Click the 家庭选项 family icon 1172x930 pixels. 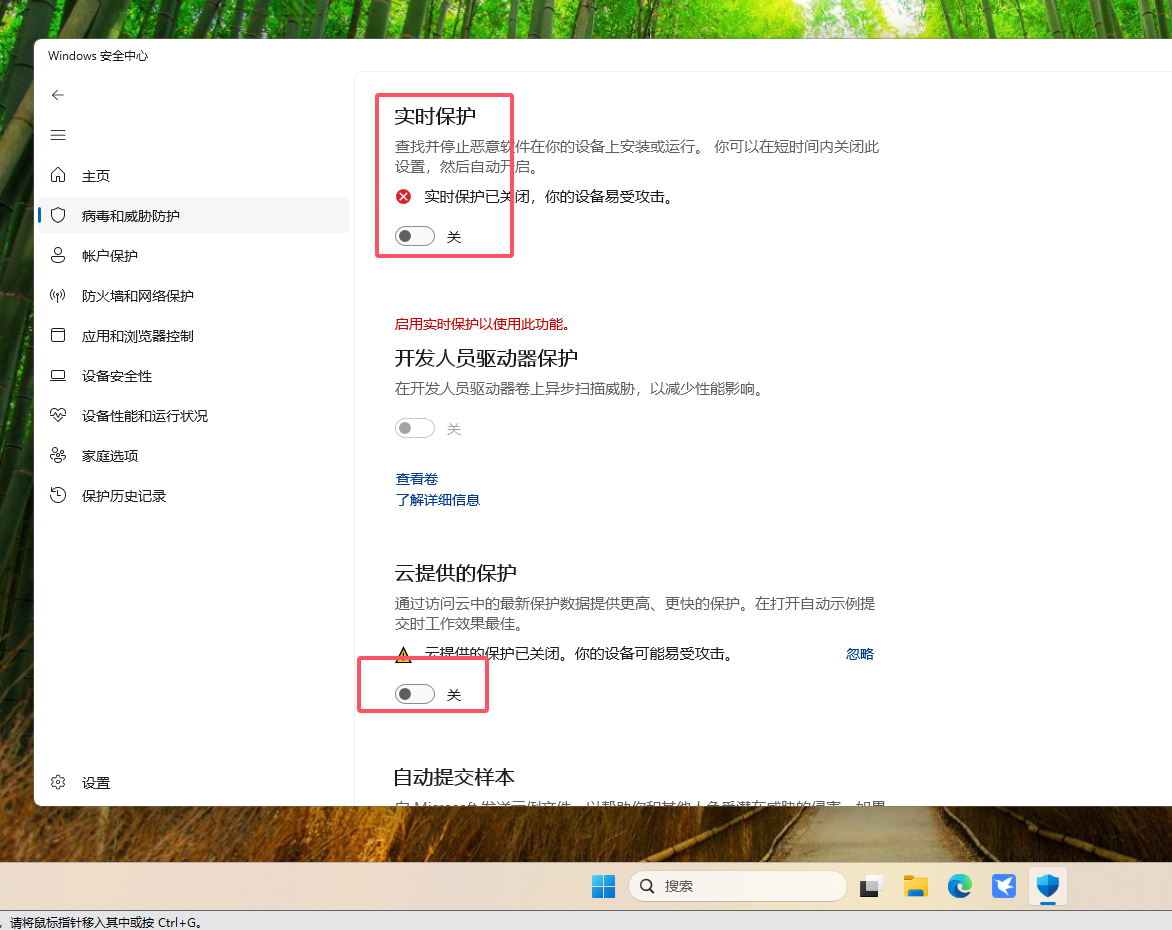tap(58, 456)
